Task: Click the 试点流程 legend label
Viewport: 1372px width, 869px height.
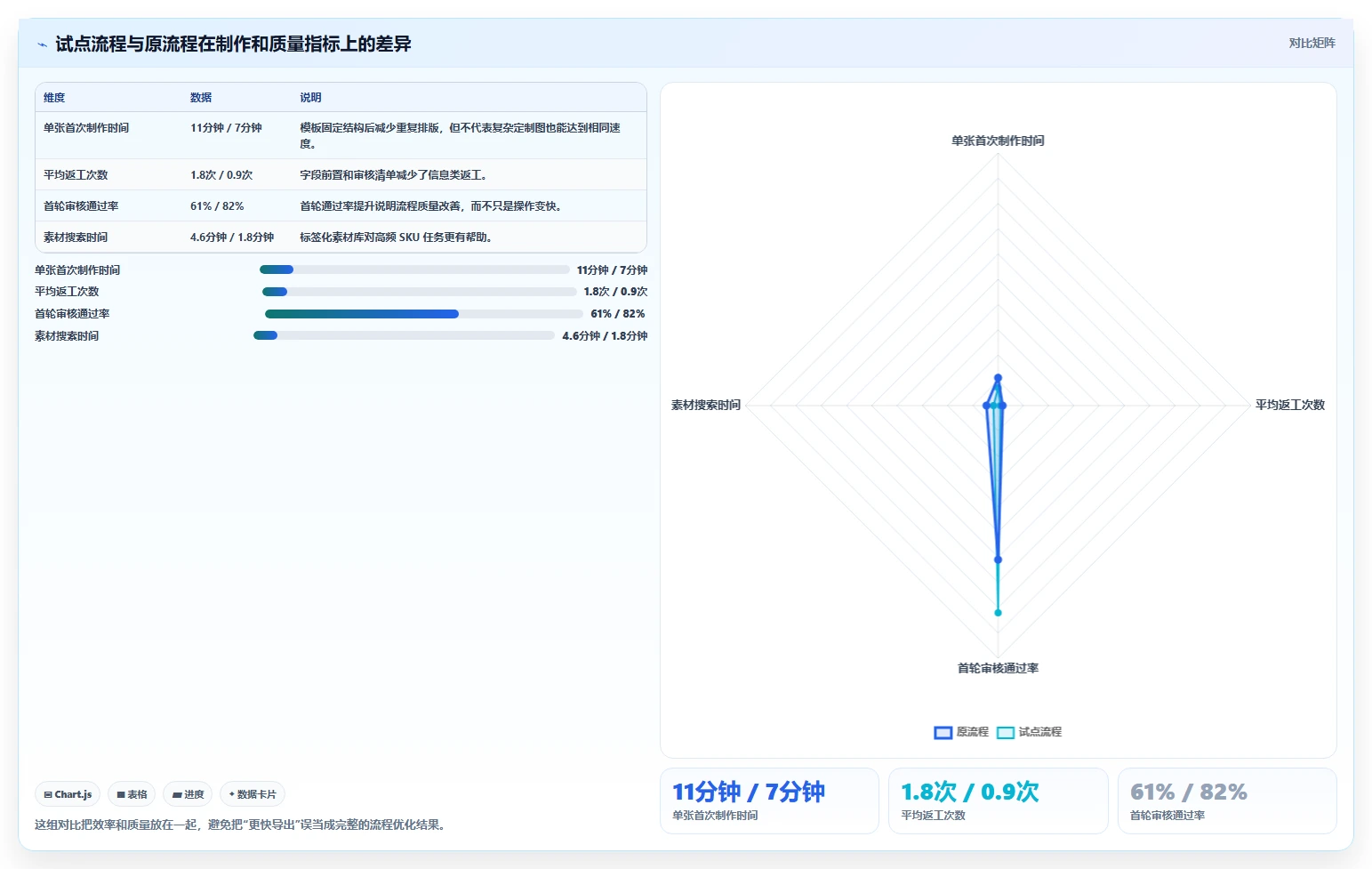Action: coord(1040,732)
